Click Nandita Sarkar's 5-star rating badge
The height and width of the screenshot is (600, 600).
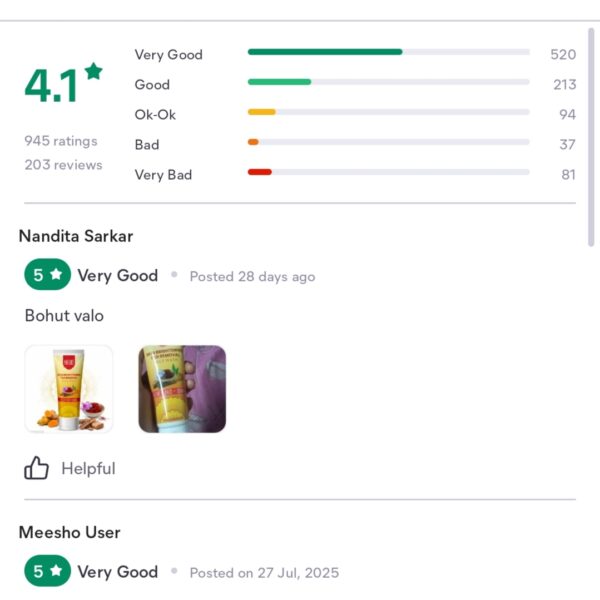tap(47, 274)
